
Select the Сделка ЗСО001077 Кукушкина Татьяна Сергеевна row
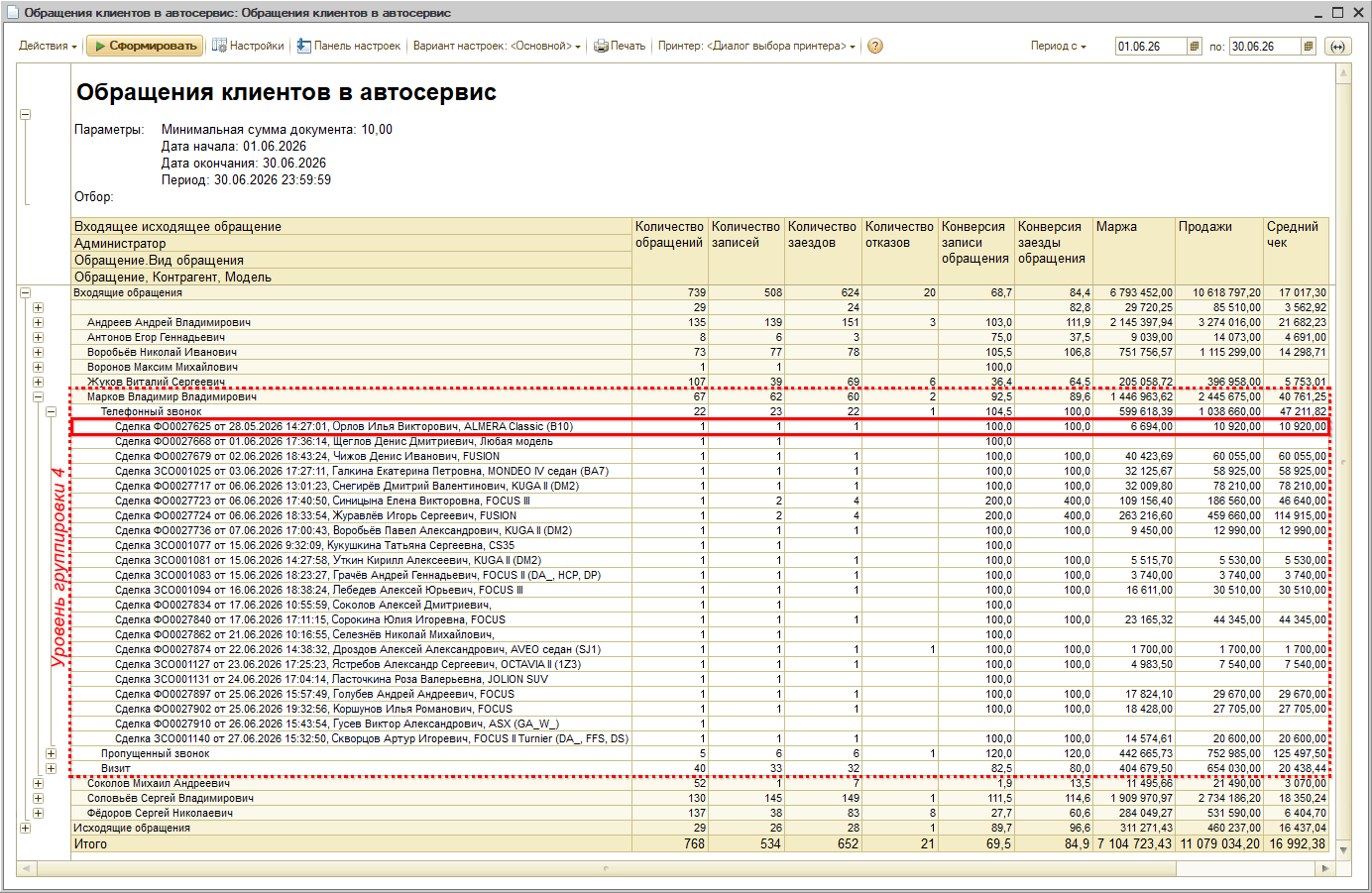(700, 545)
